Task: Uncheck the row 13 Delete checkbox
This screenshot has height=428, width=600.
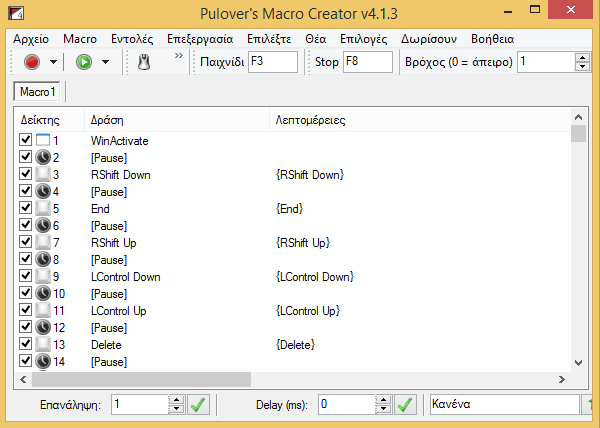Action: click(x=25, y=344)
